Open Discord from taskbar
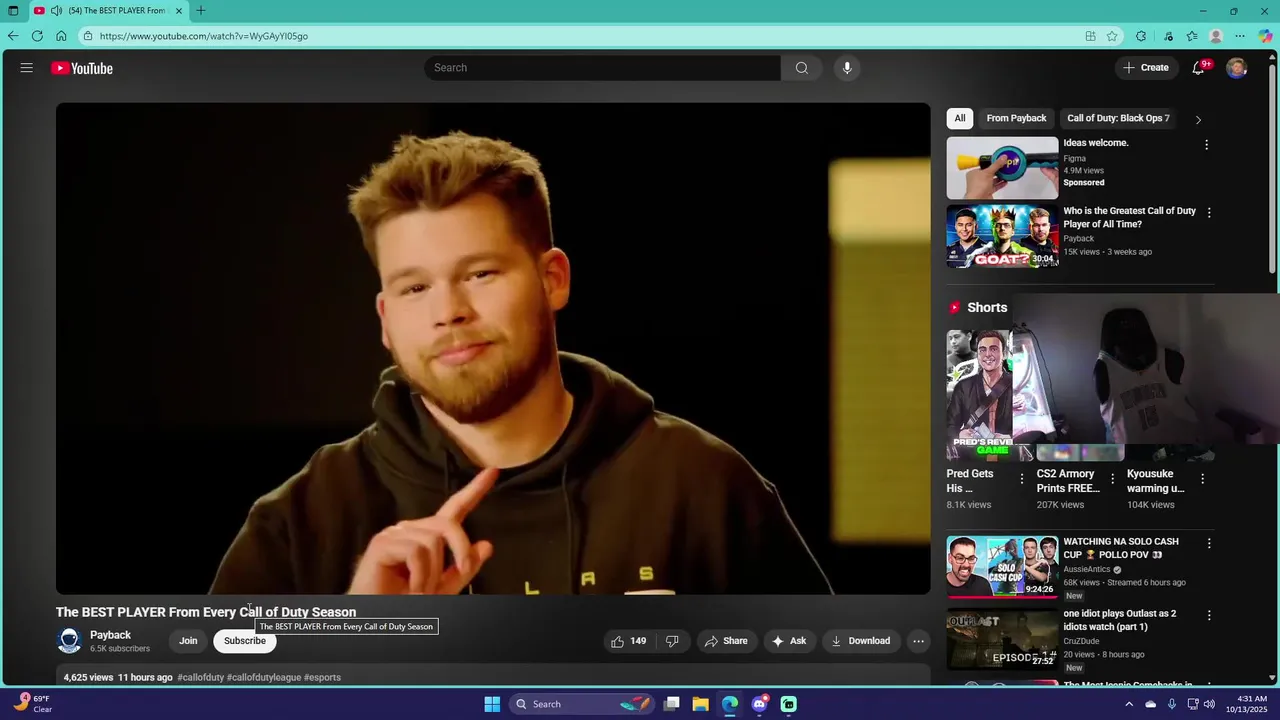The width and height of the screenshot is (1280, 720). click(x=759, y=704)
